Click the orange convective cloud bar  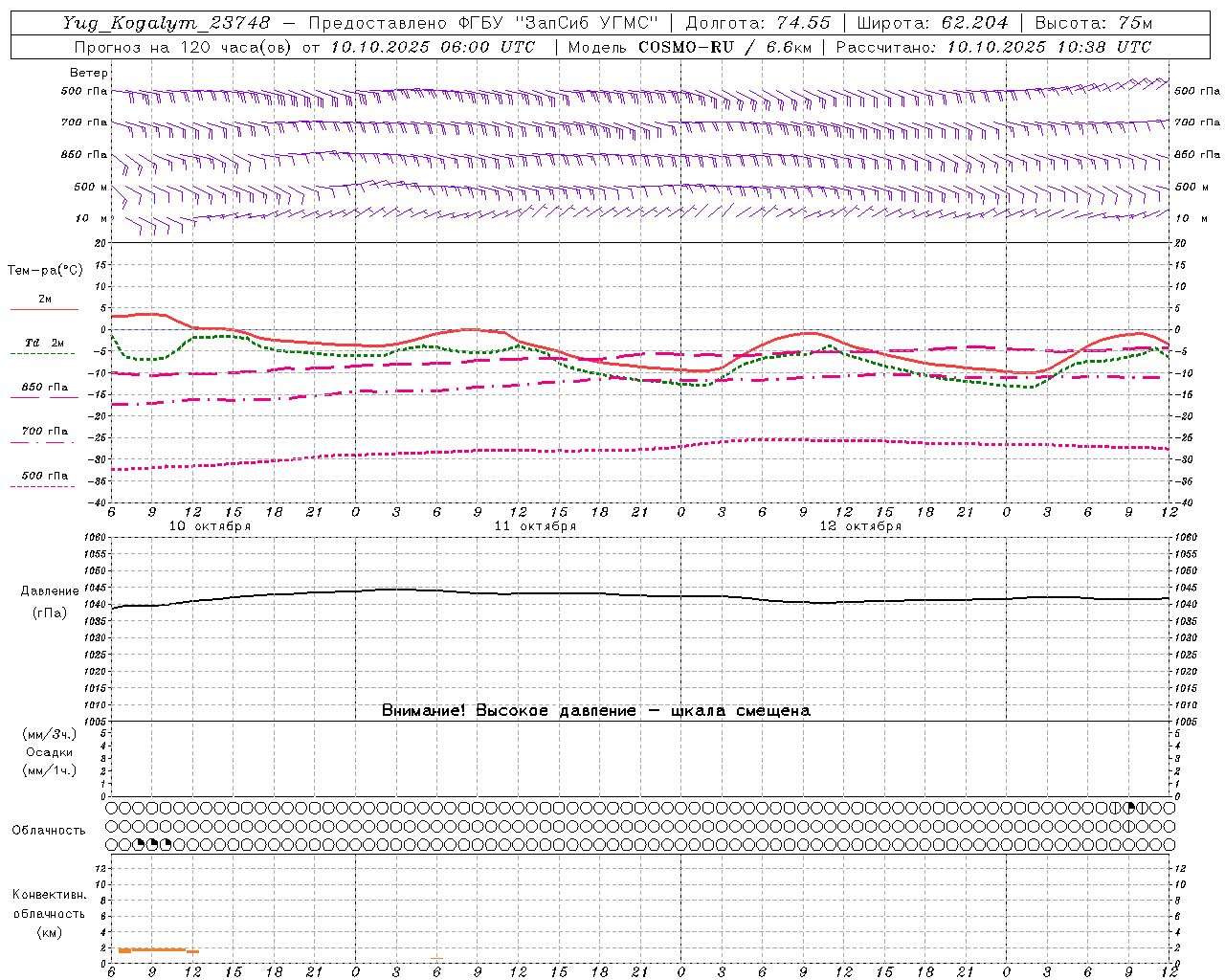point(158,950)
